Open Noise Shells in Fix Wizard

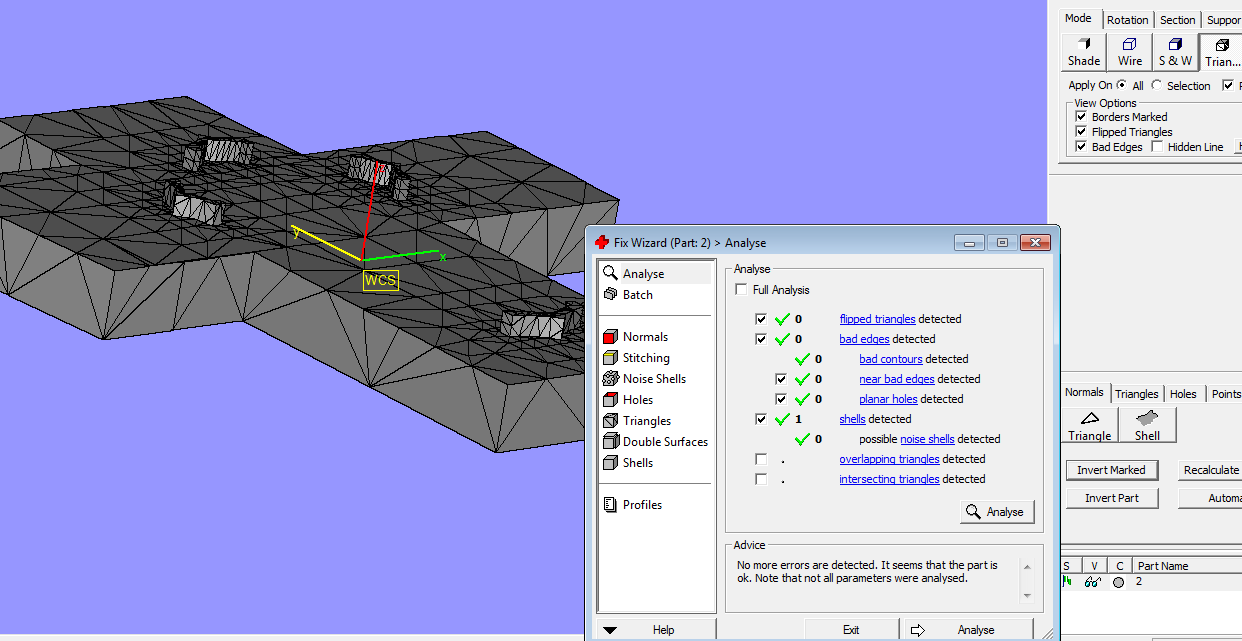[654, 379]
